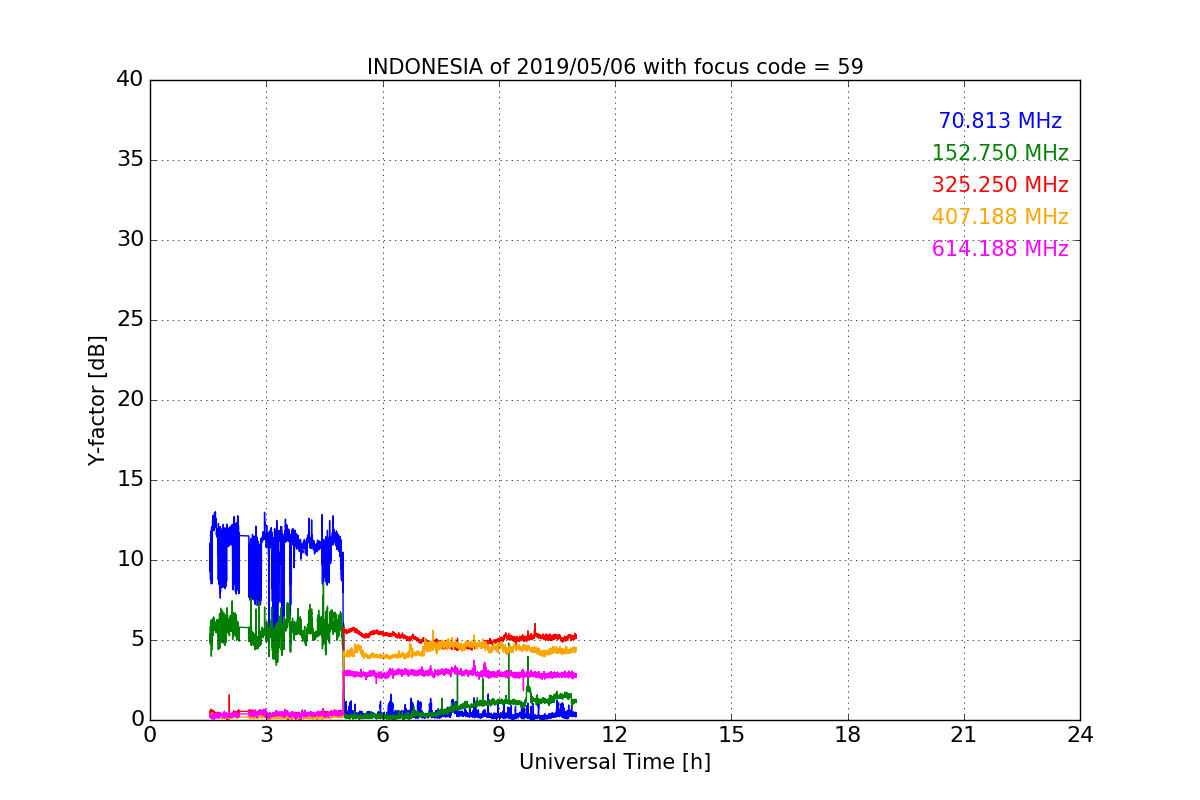Click the y-axis tick label '40'
The height and width of the screenshot is (800, 1200).
click(130, 80)
